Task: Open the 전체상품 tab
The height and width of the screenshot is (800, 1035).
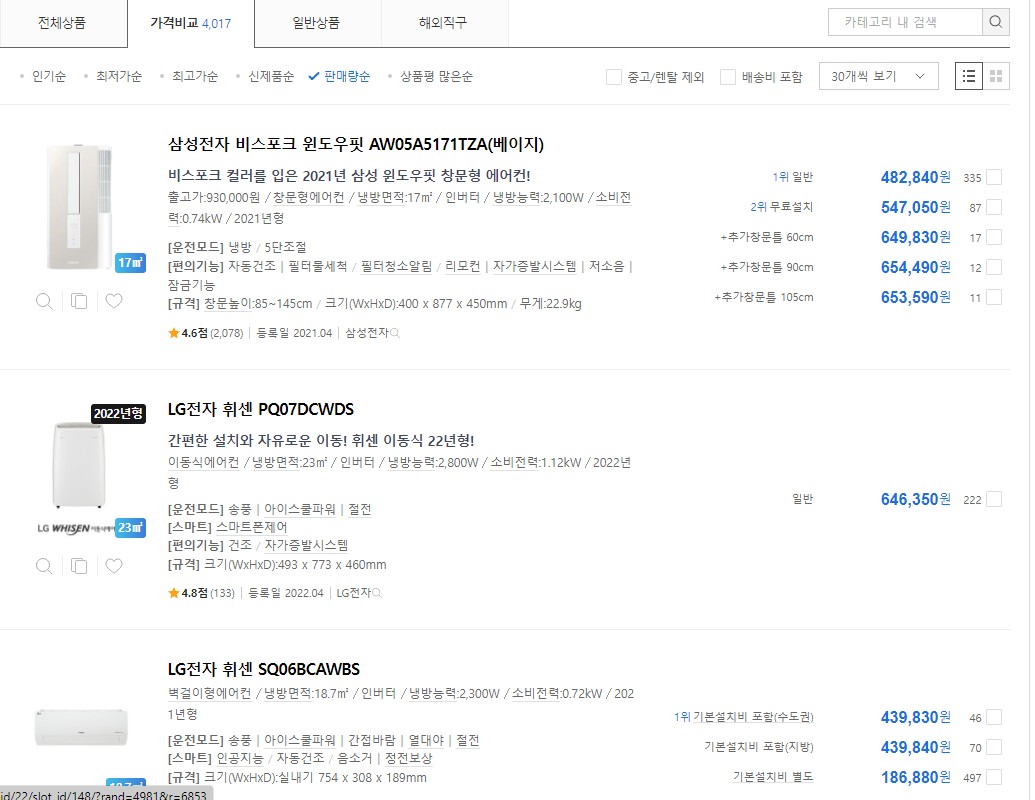Action: pos(62,23)
